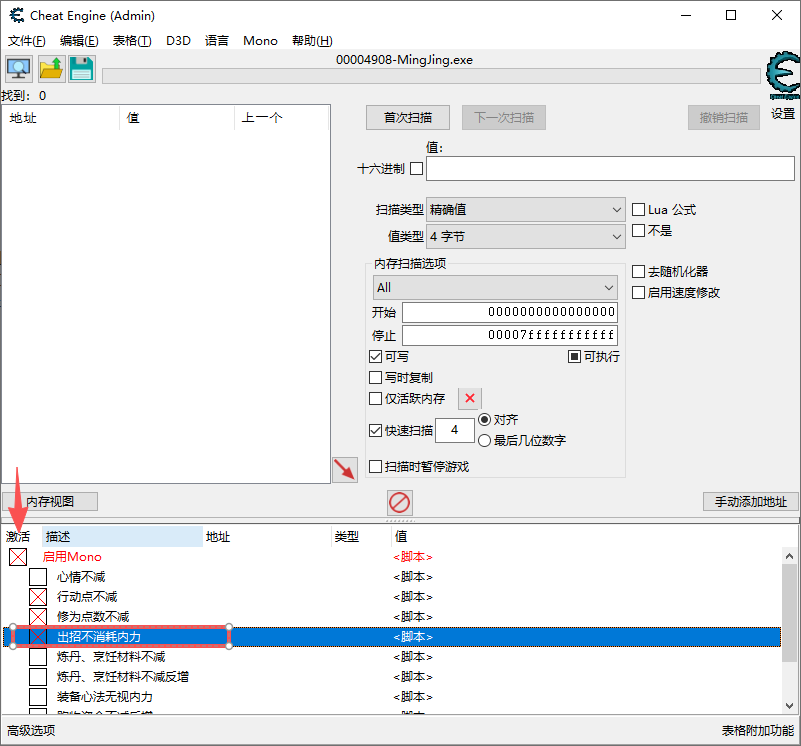This screenshot has width=801, height=746.
Task: Open 设置 under the logo
Action: pyautogui.click(x=783, y=114)
